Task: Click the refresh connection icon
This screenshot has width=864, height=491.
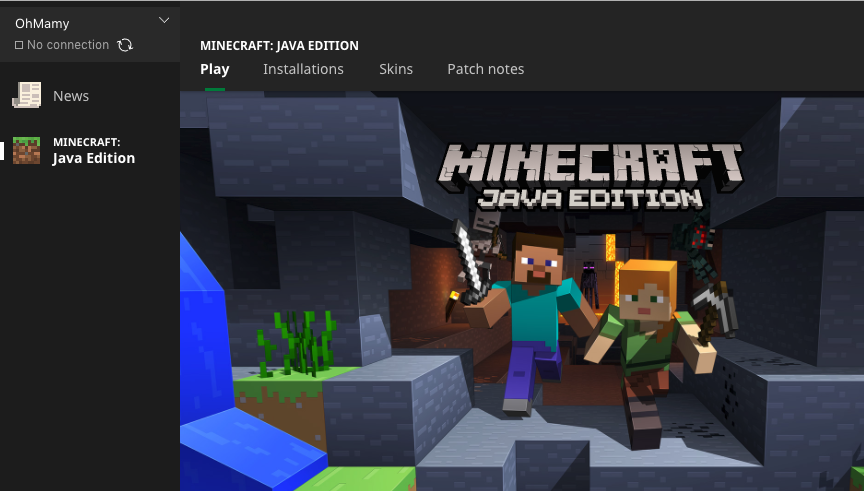Action: click(x=125, y=45)
